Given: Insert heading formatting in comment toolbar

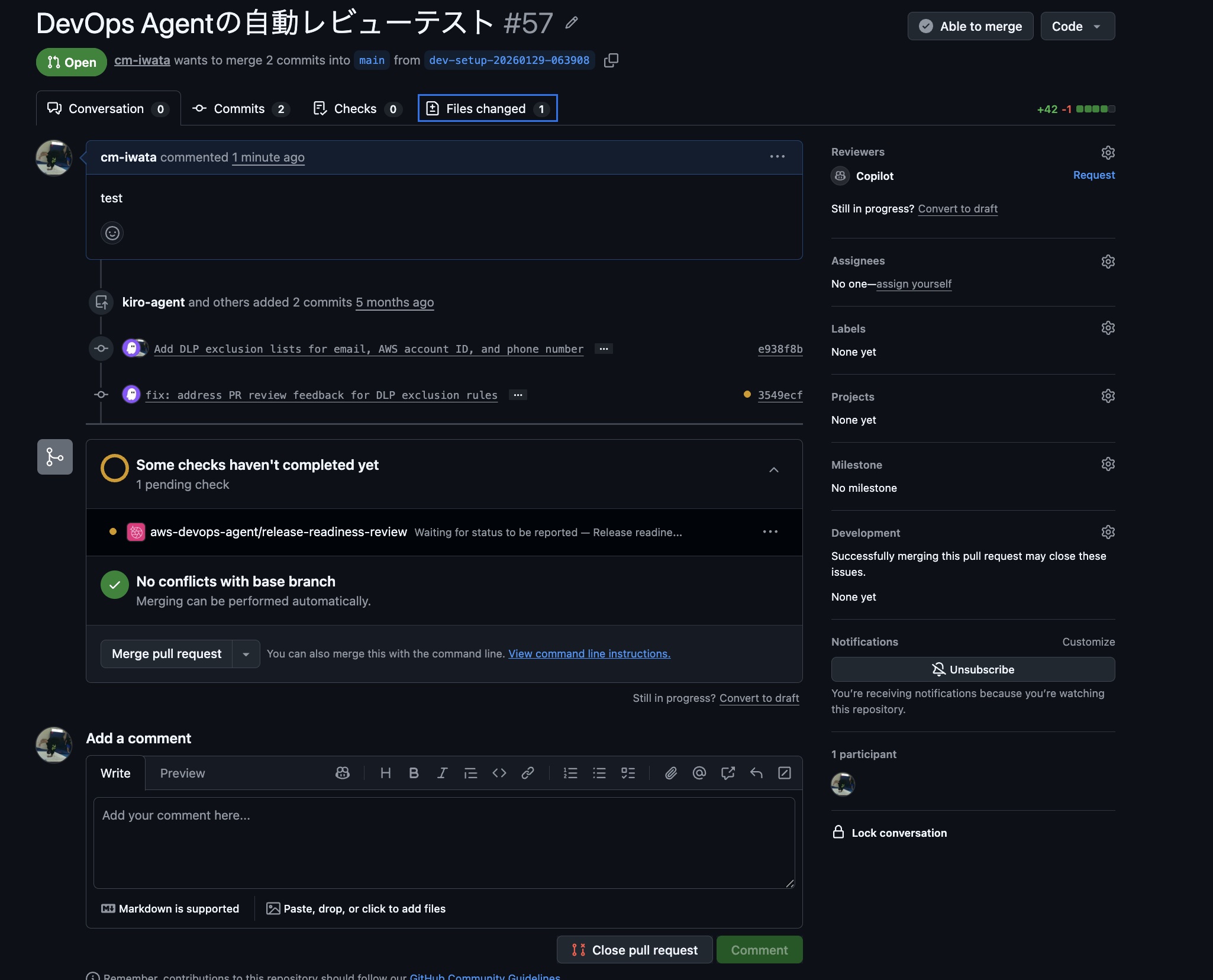Looking at the screenshot, I should 385,773.
